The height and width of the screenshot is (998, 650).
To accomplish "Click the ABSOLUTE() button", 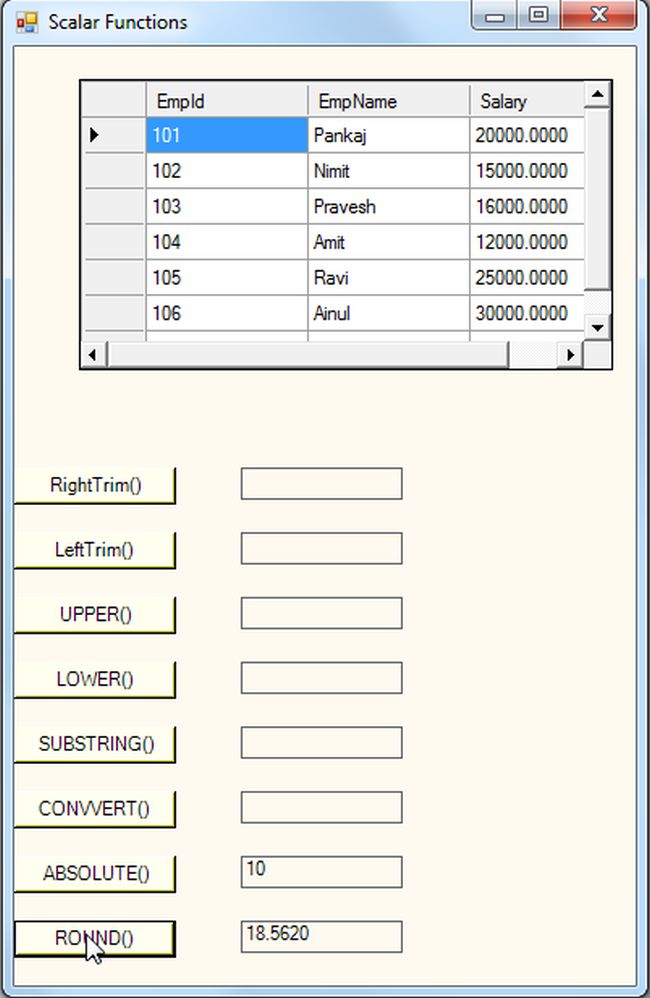I will tap(95, 873).
